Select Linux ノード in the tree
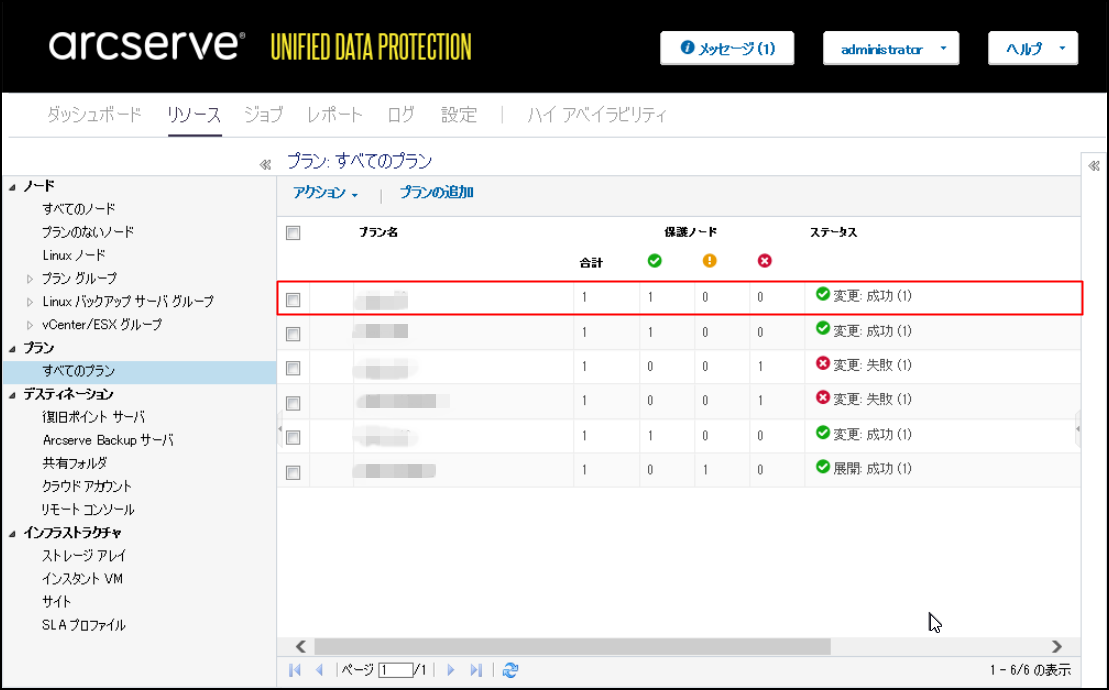This screenshot has width=1109, height=690. tap(74, 255)
